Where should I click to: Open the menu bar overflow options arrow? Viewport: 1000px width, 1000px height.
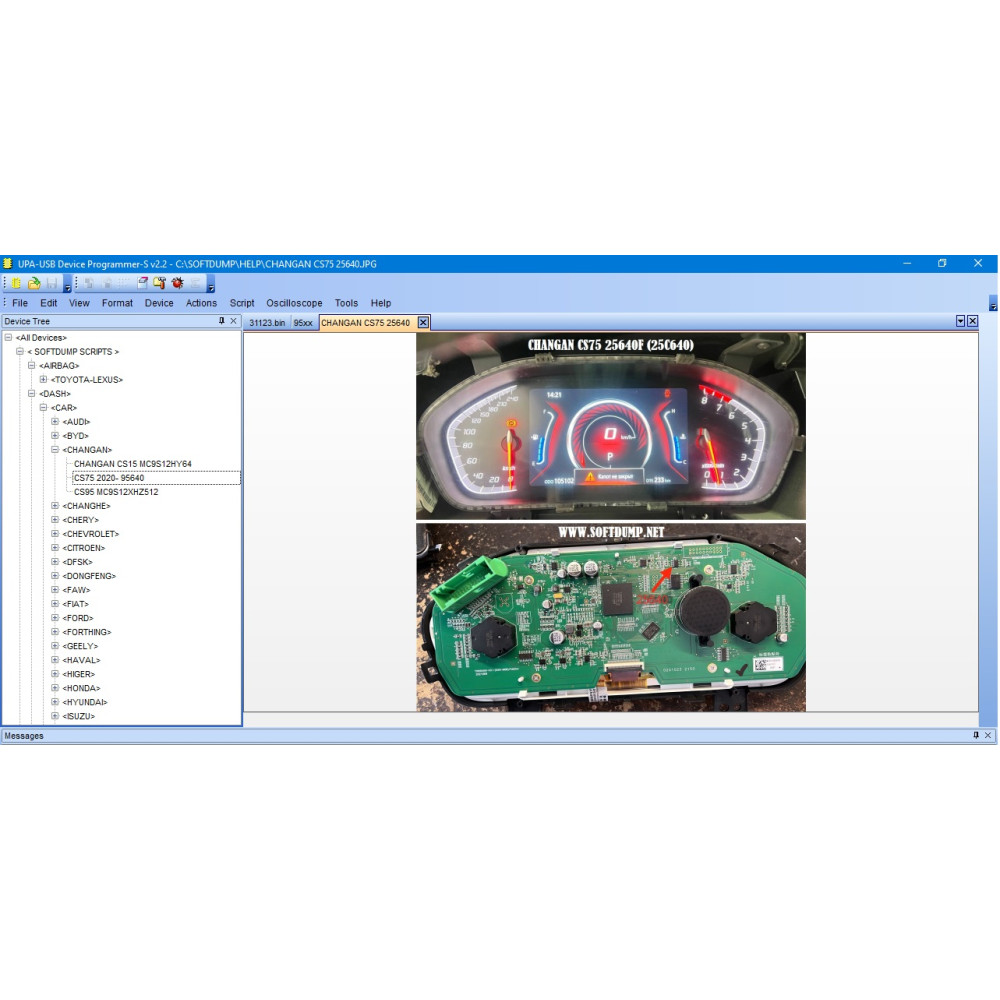[x=993, y=304]
